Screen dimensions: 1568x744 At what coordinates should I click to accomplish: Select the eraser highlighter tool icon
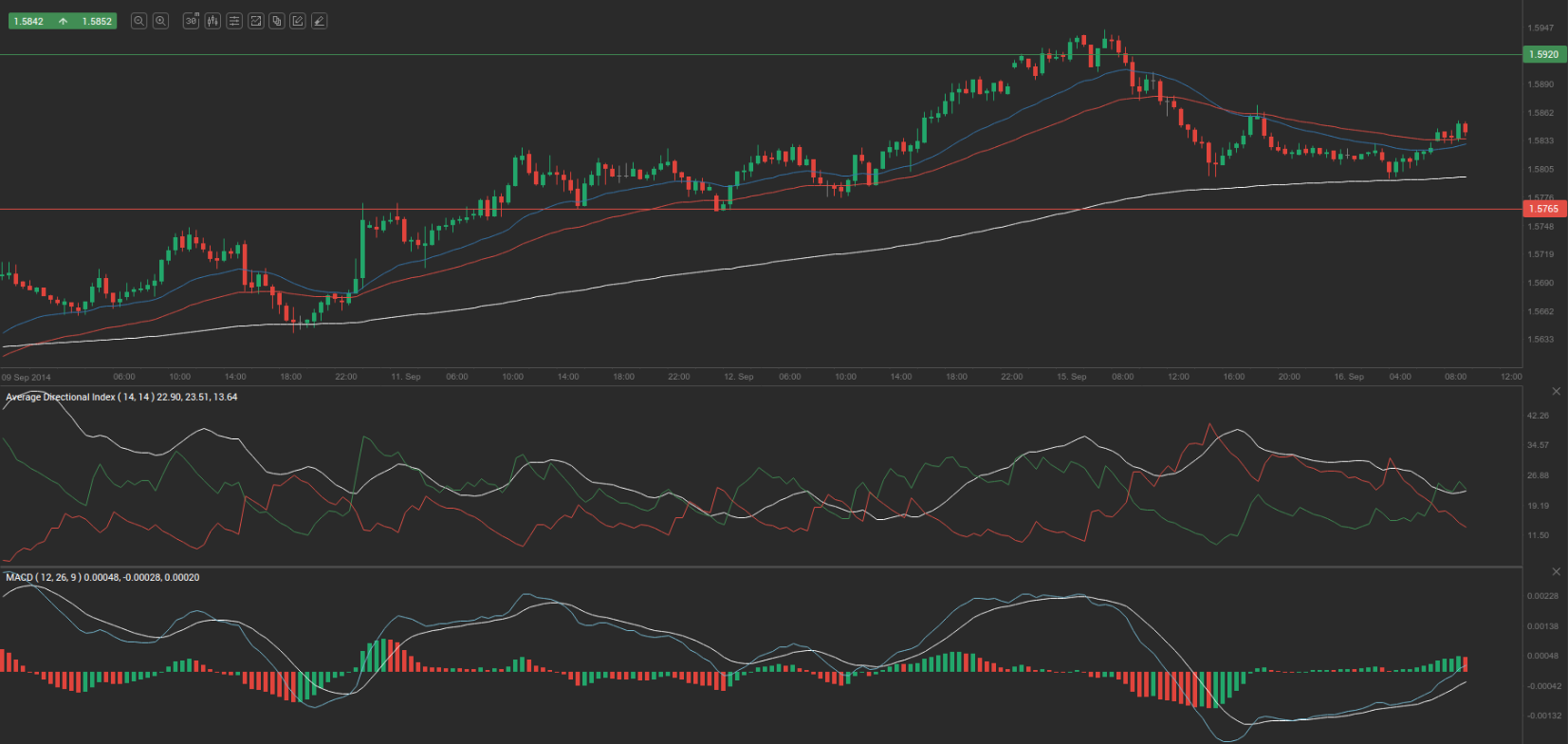click(320, 21)
